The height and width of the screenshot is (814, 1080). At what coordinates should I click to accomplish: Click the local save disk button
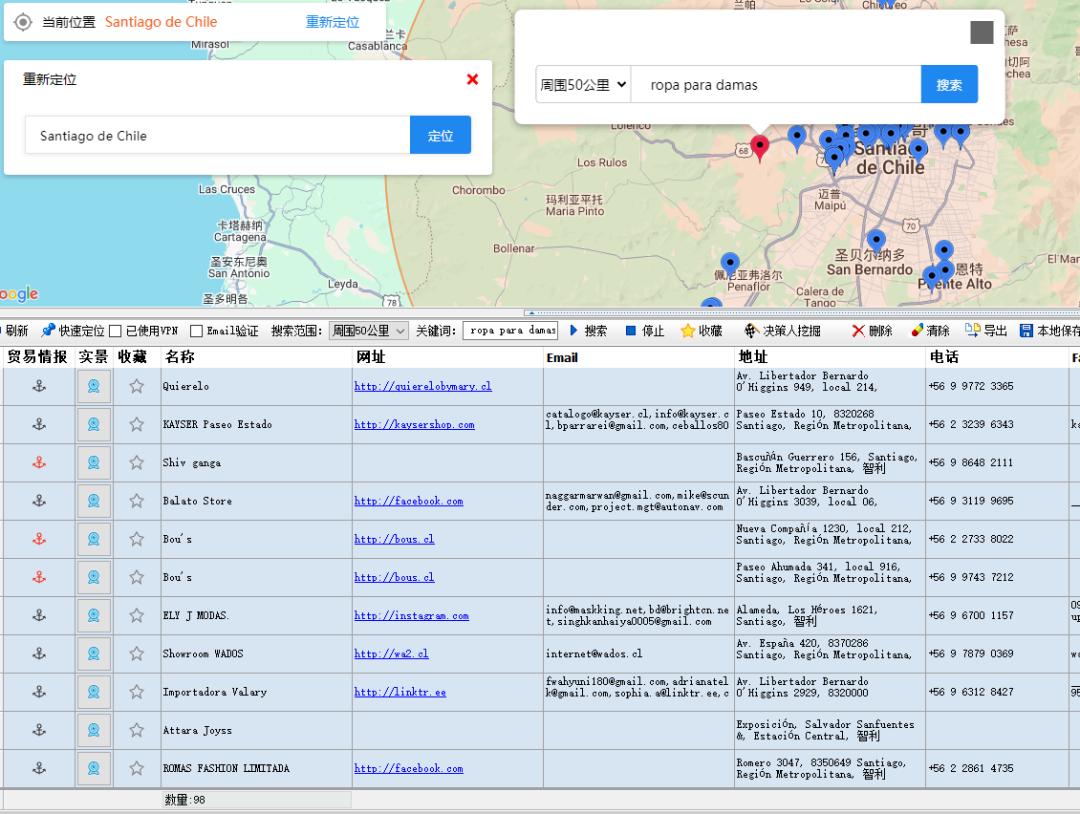pos(1049,331)
